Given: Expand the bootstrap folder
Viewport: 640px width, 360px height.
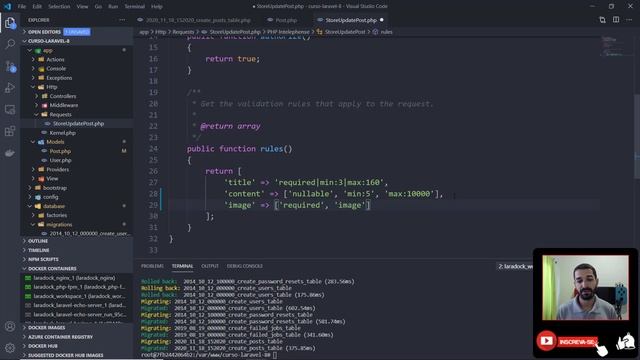Looking at the screenshot, I should tap(77, 188).
